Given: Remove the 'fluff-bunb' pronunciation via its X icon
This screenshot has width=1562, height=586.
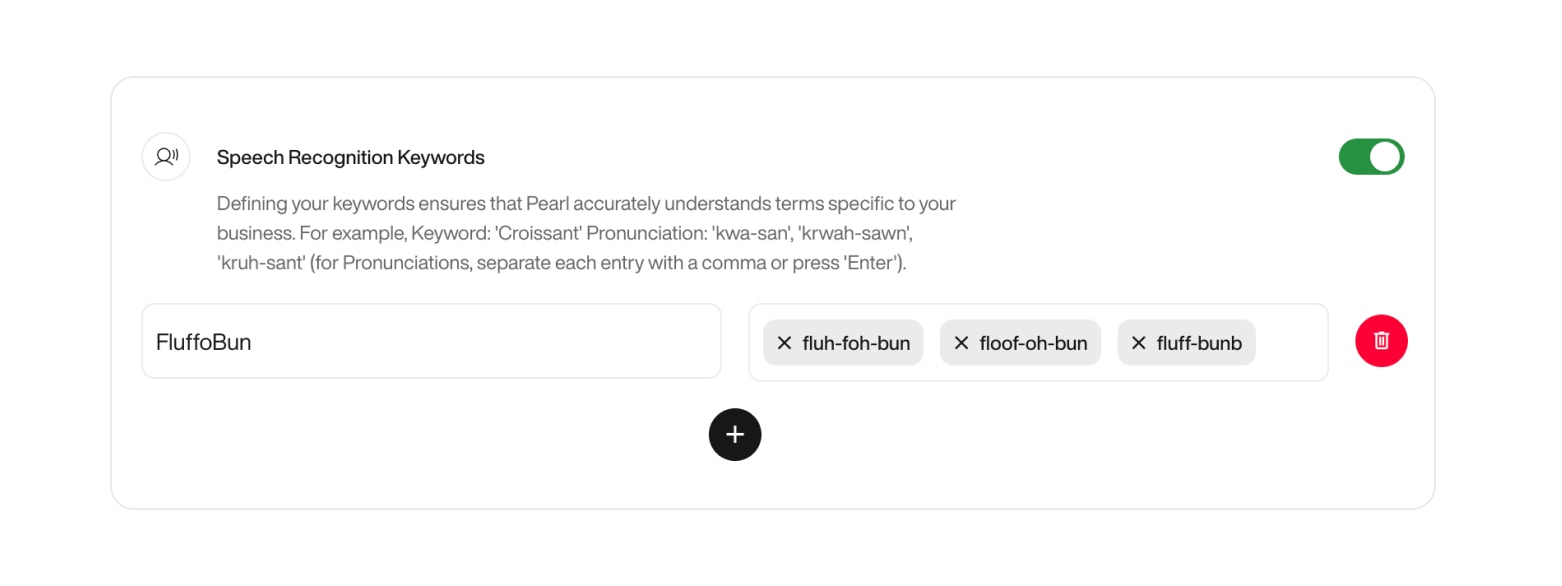Looking at the screenshot, I should (1137, 342).
